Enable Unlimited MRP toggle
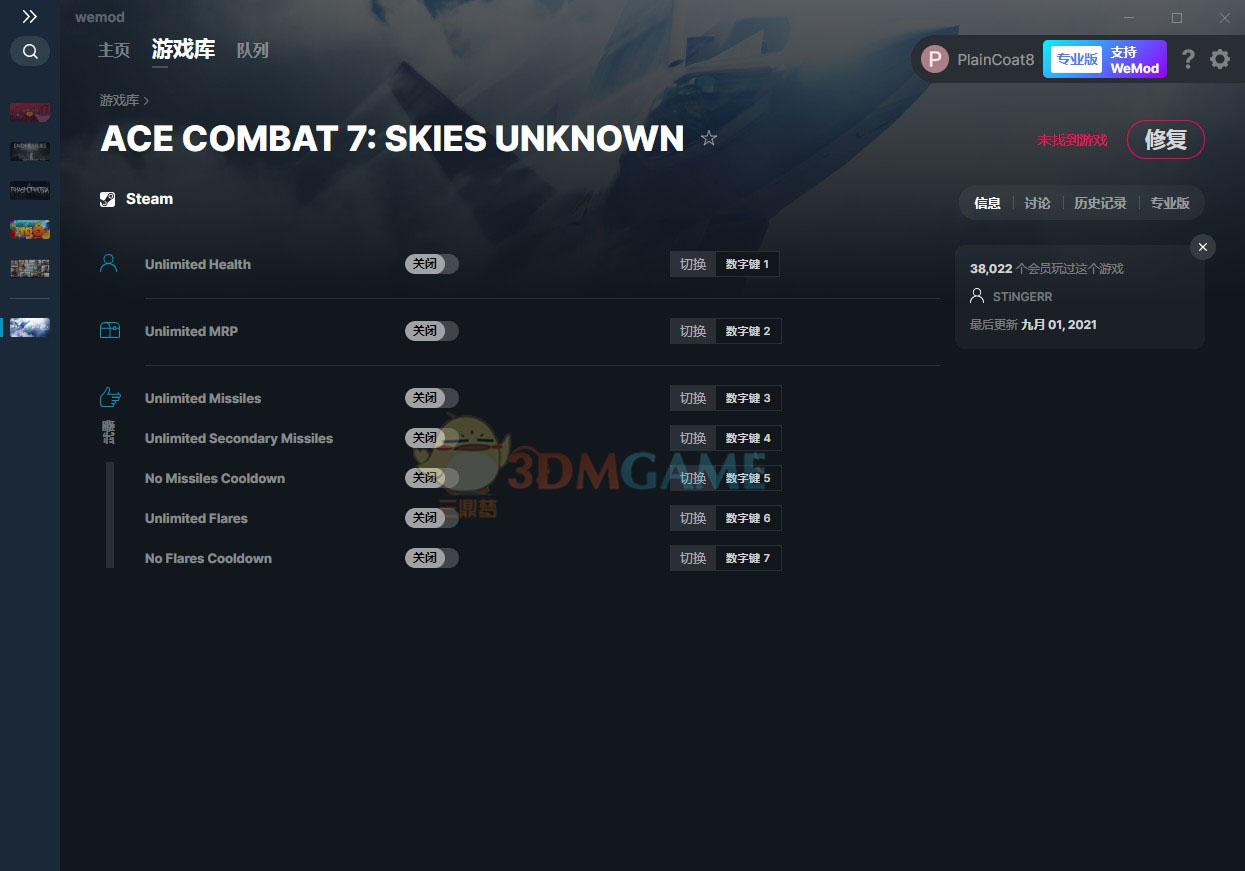 pos(432,331)
